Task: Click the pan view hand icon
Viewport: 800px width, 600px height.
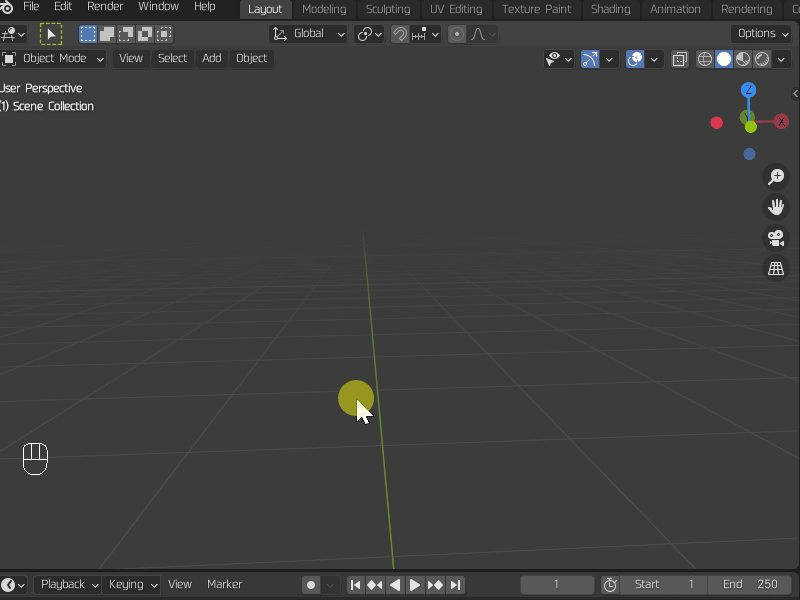Action: pyautogui.click(x=776, y=207)
